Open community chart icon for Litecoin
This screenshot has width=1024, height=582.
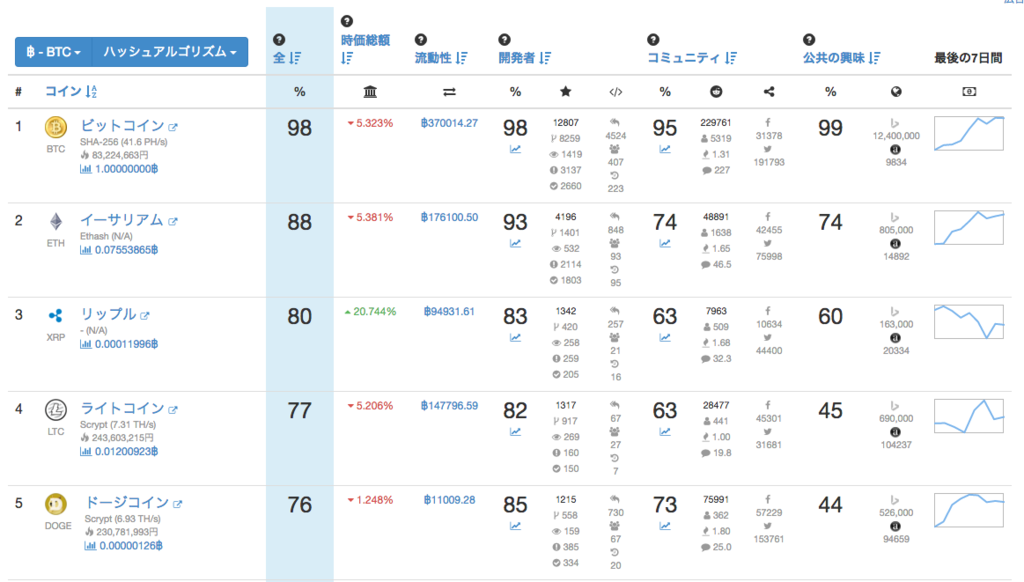pyautogui.click(x=665, y=432)
